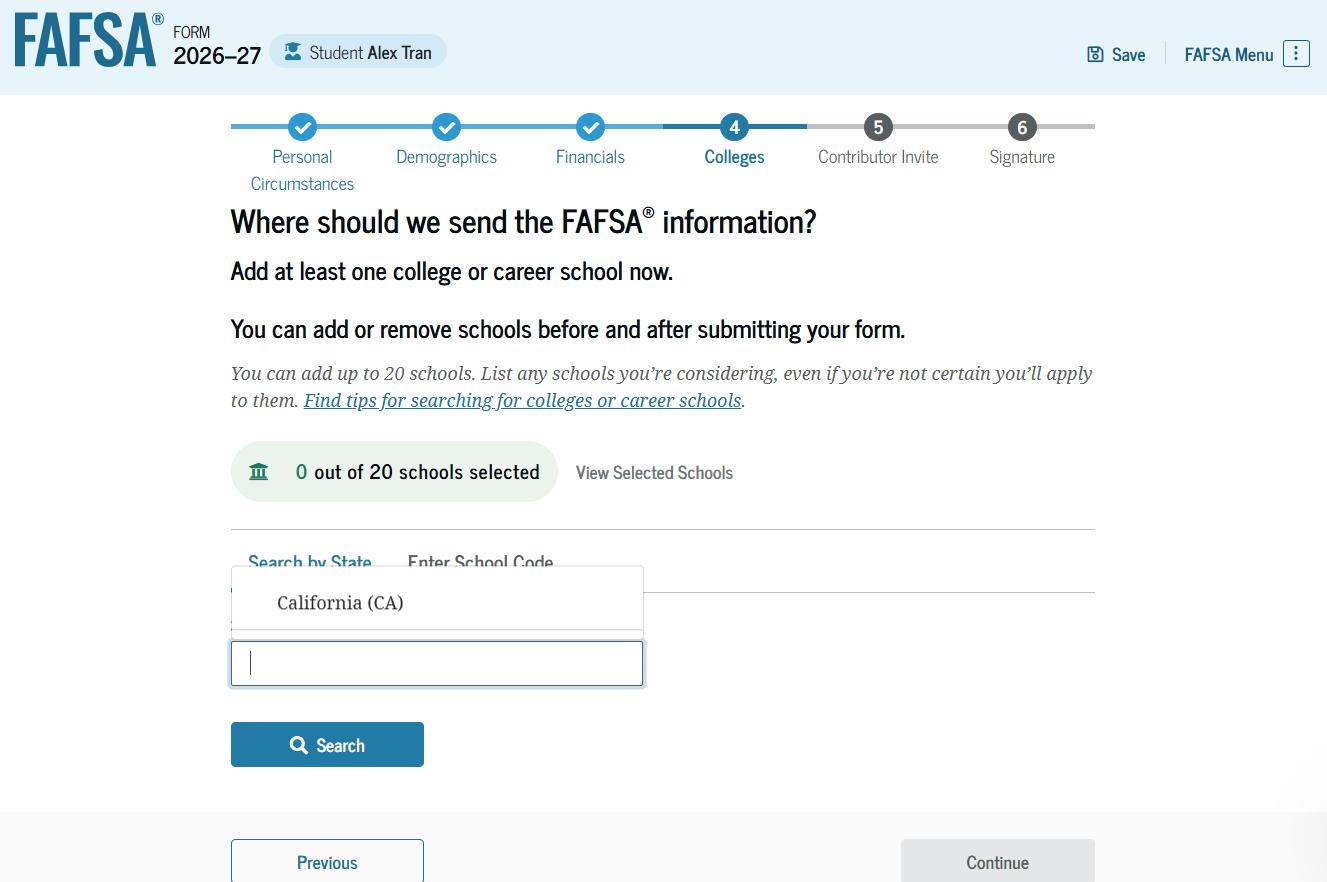Screen dimensions: 1327x882
Task: Click the student graduation cap icon
Action: (x=292, y=52)
